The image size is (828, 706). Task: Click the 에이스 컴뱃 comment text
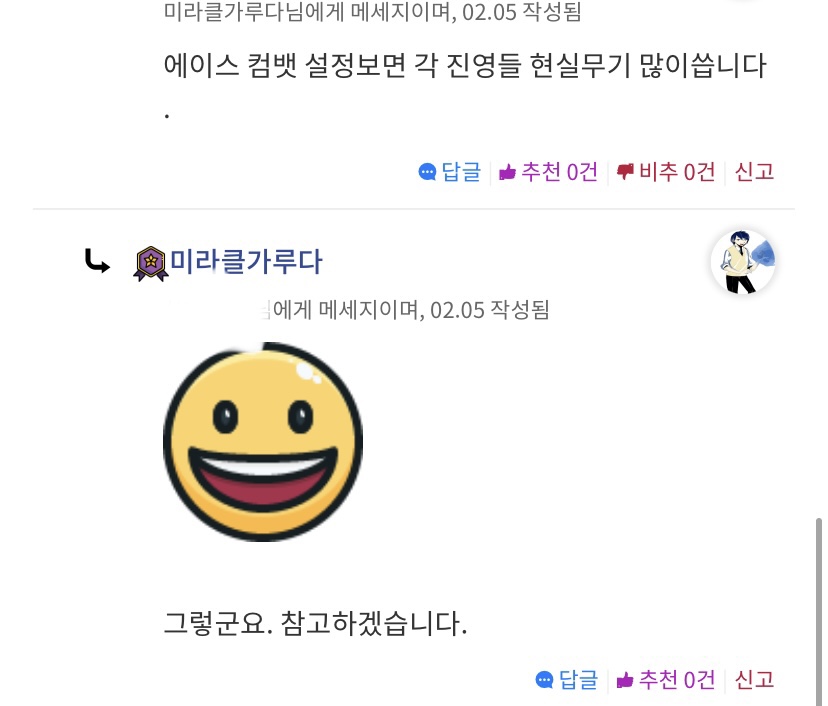point(465,66)
